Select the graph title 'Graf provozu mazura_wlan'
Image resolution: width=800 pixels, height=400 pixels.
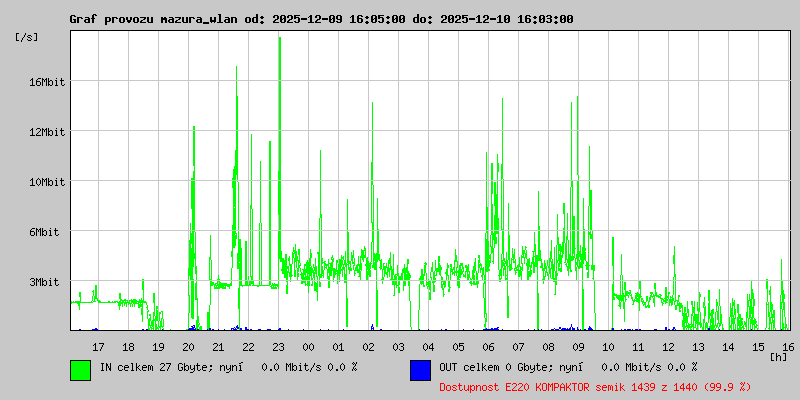pyautogui.click(x=154, y=20)
